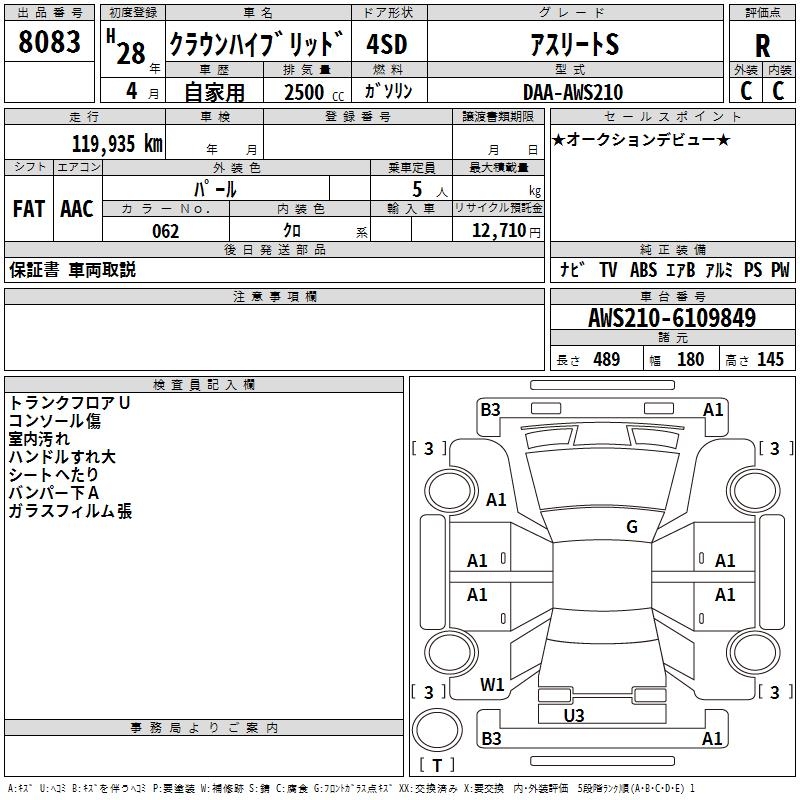Click the G windshield chip marker

(x=632, y=527)
